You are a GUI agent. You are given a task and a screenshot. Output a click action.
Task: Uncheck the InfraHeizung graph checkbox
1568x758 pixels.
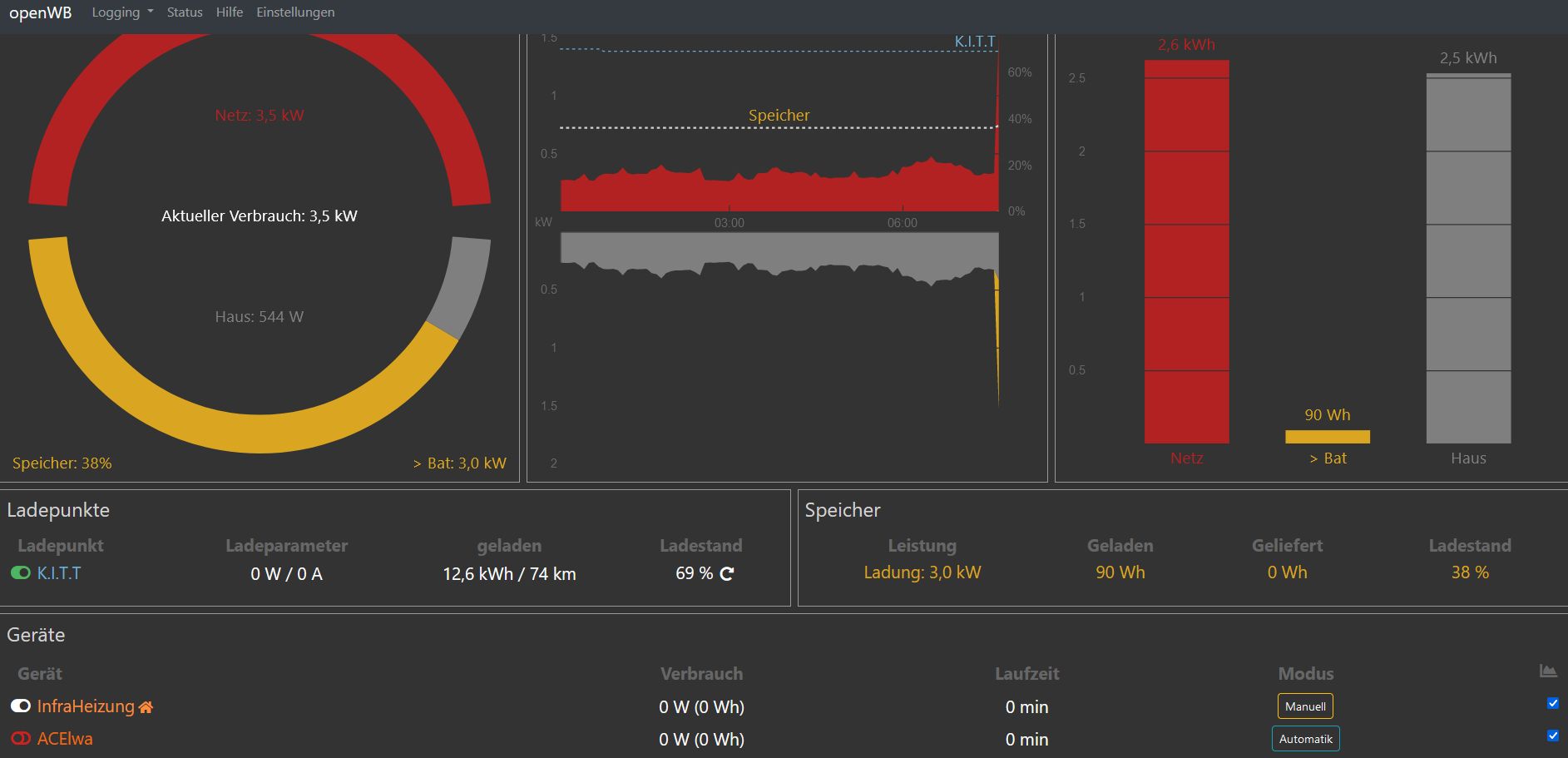point(1552,703)
